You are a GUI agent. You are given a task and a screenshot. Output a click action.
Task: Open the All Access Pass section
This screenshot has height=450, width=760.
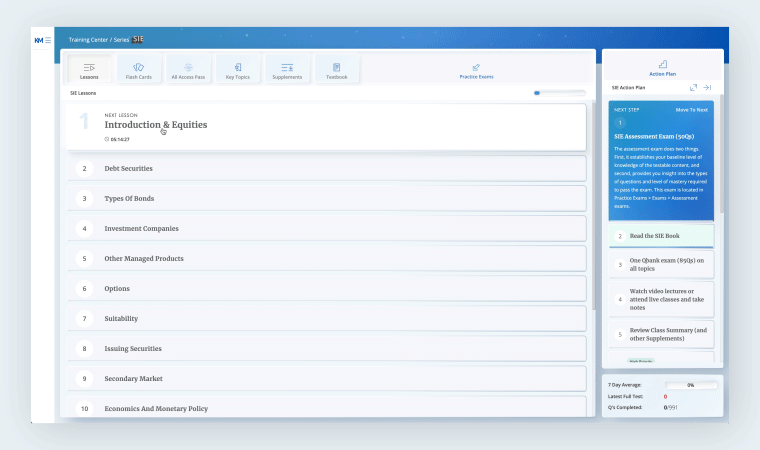click(188, 70)
